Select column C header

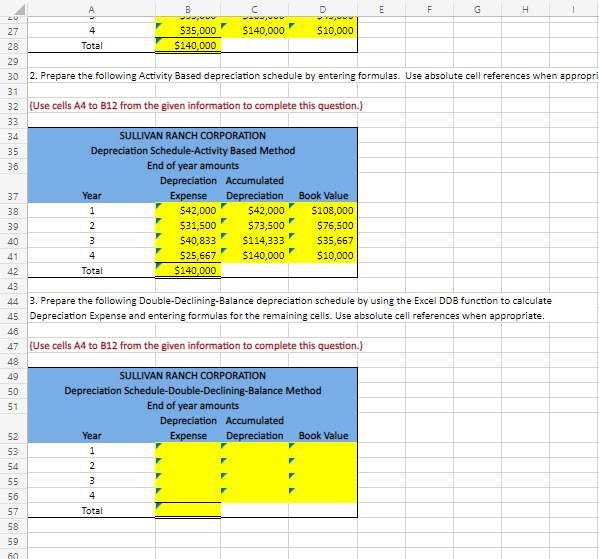coord(254,9)
